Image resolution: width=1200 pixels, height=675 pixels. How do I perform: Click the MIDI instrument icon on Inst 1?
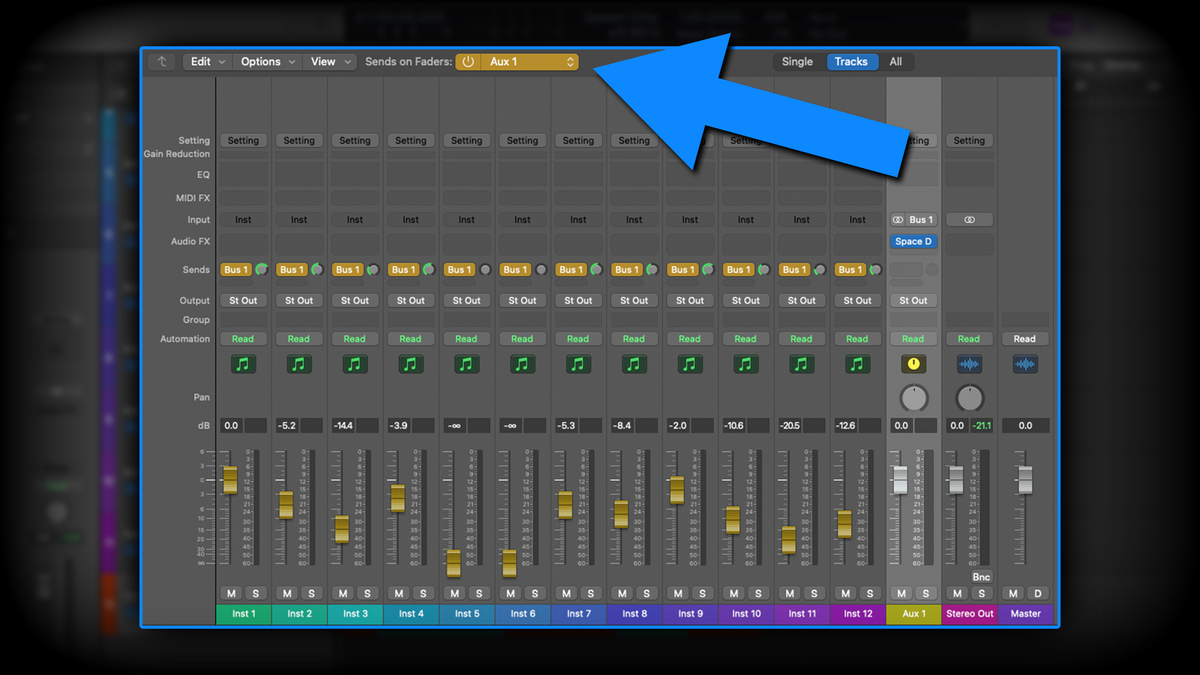click(x=243, y=364)
